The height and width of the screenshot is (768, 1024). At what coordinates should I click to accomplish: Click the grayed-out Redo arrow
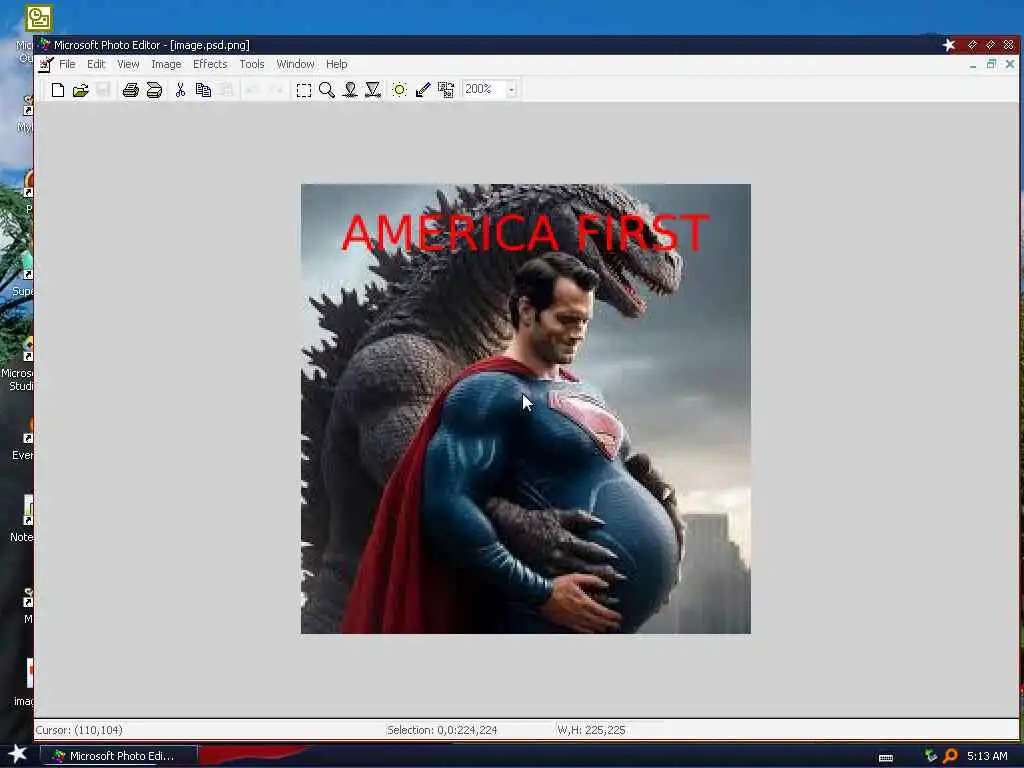276,90
